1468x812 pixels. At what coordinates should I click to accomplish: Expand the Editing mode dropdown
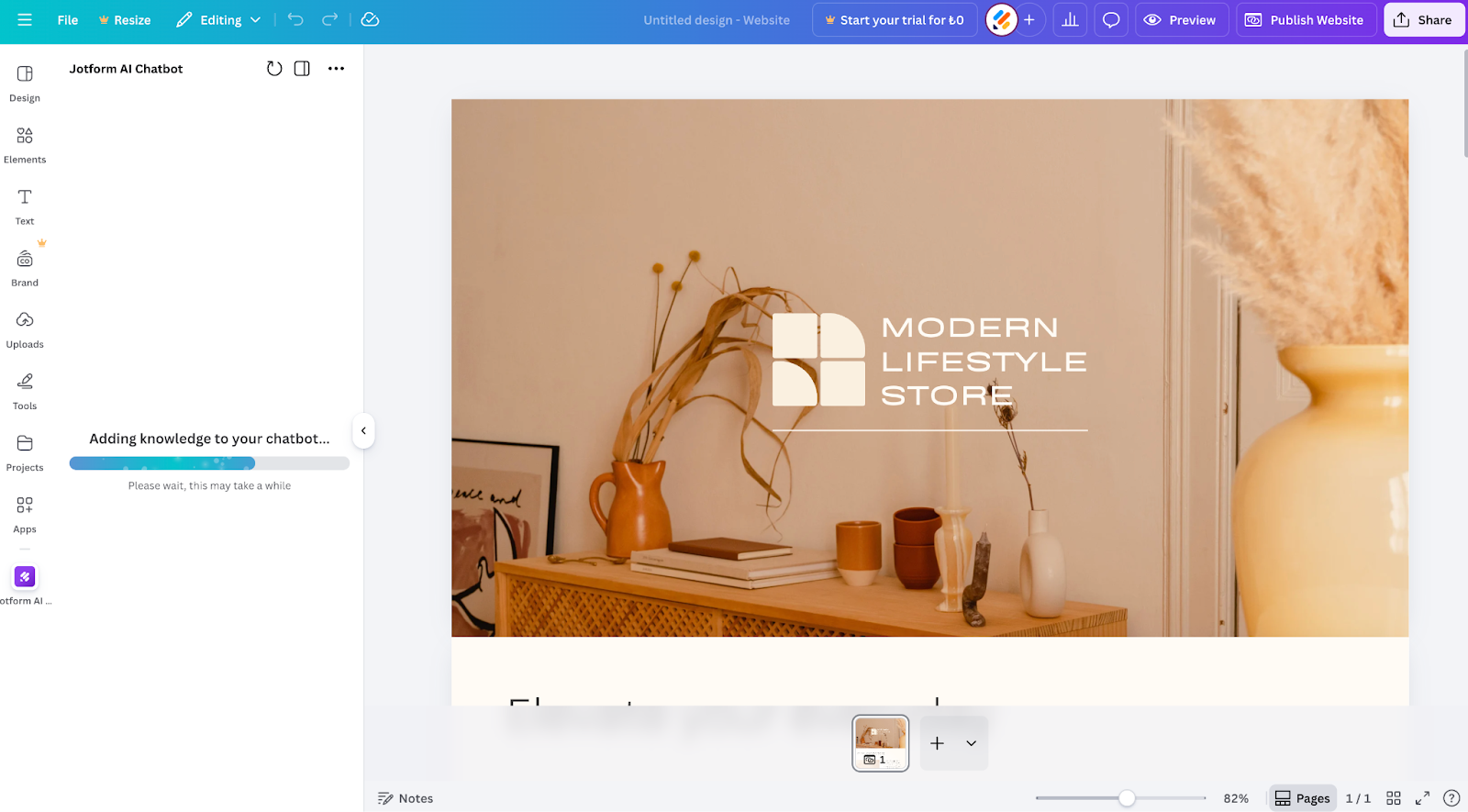(x=218, y=19)
